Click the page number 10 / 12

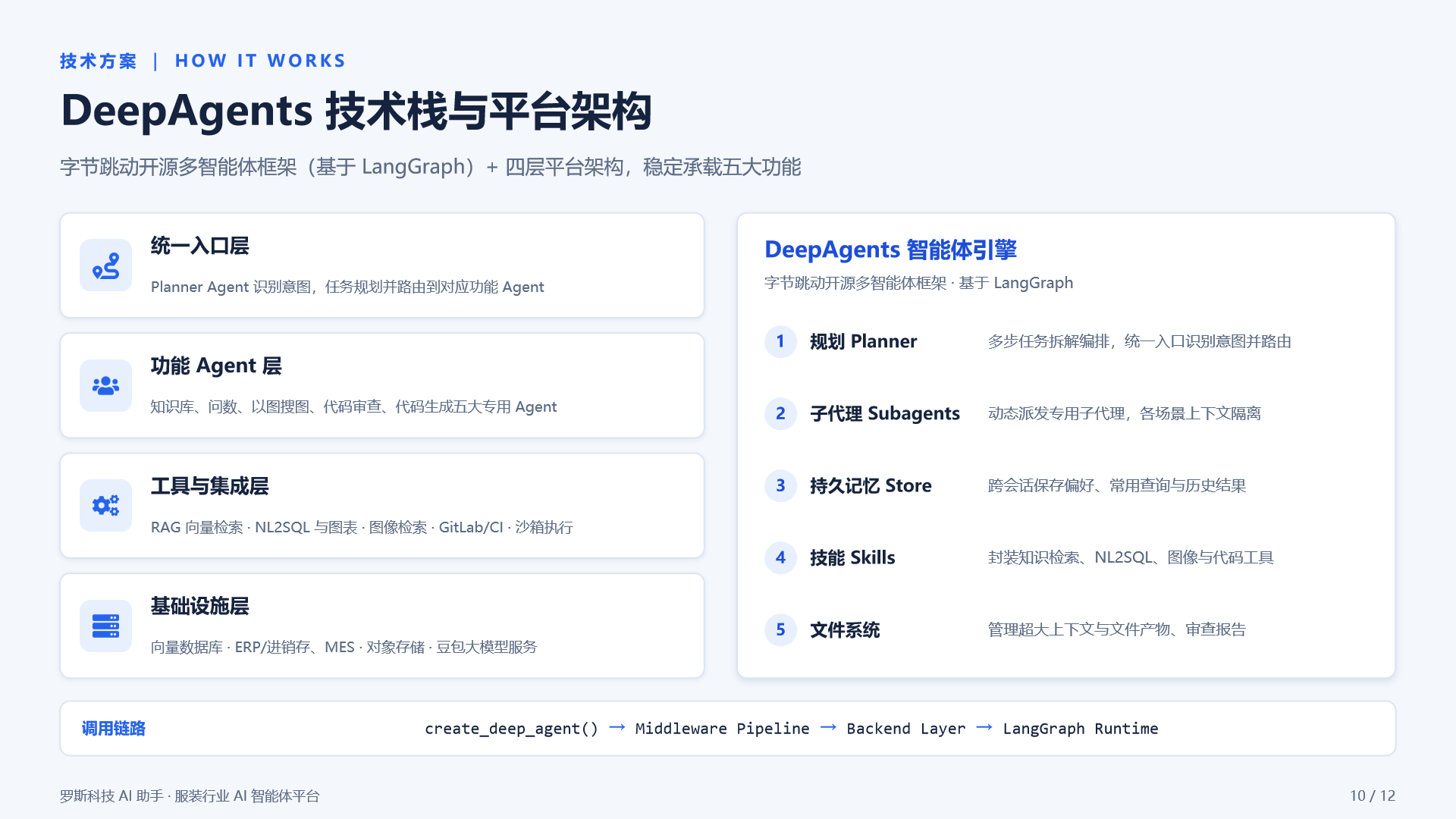tap(1373, 795)
